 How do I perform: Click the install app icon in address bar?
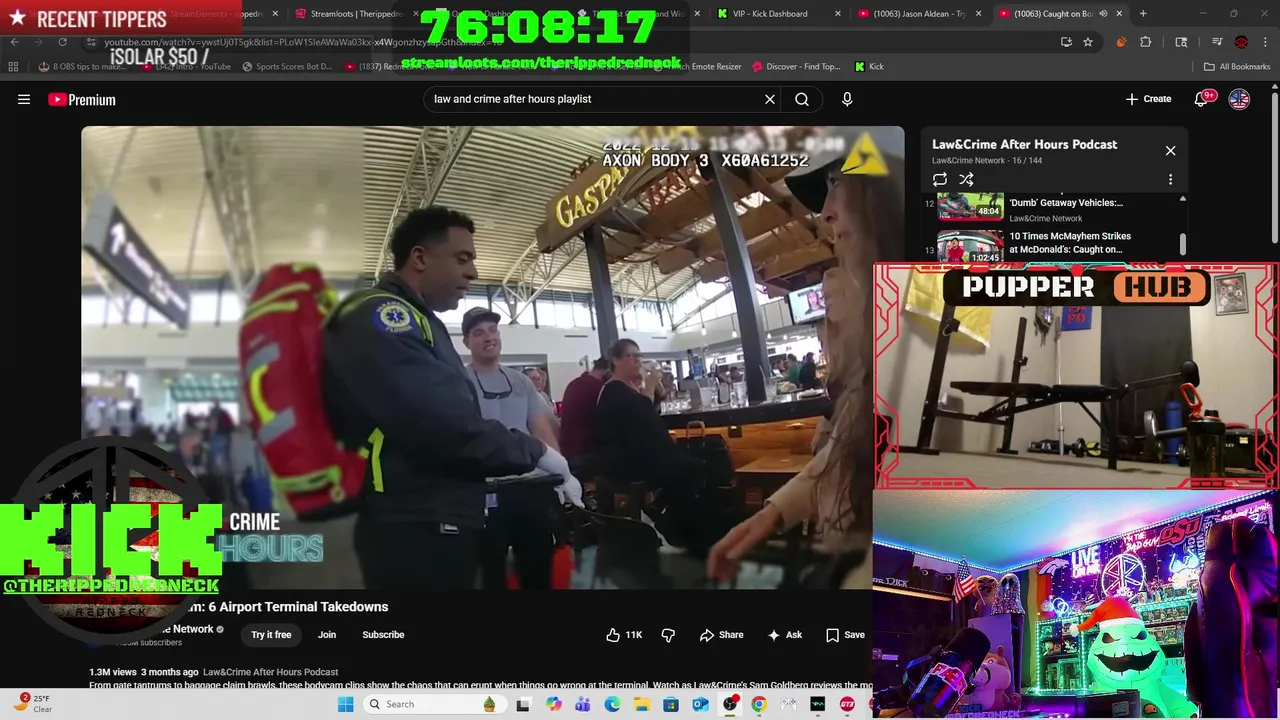(1066, 42)
